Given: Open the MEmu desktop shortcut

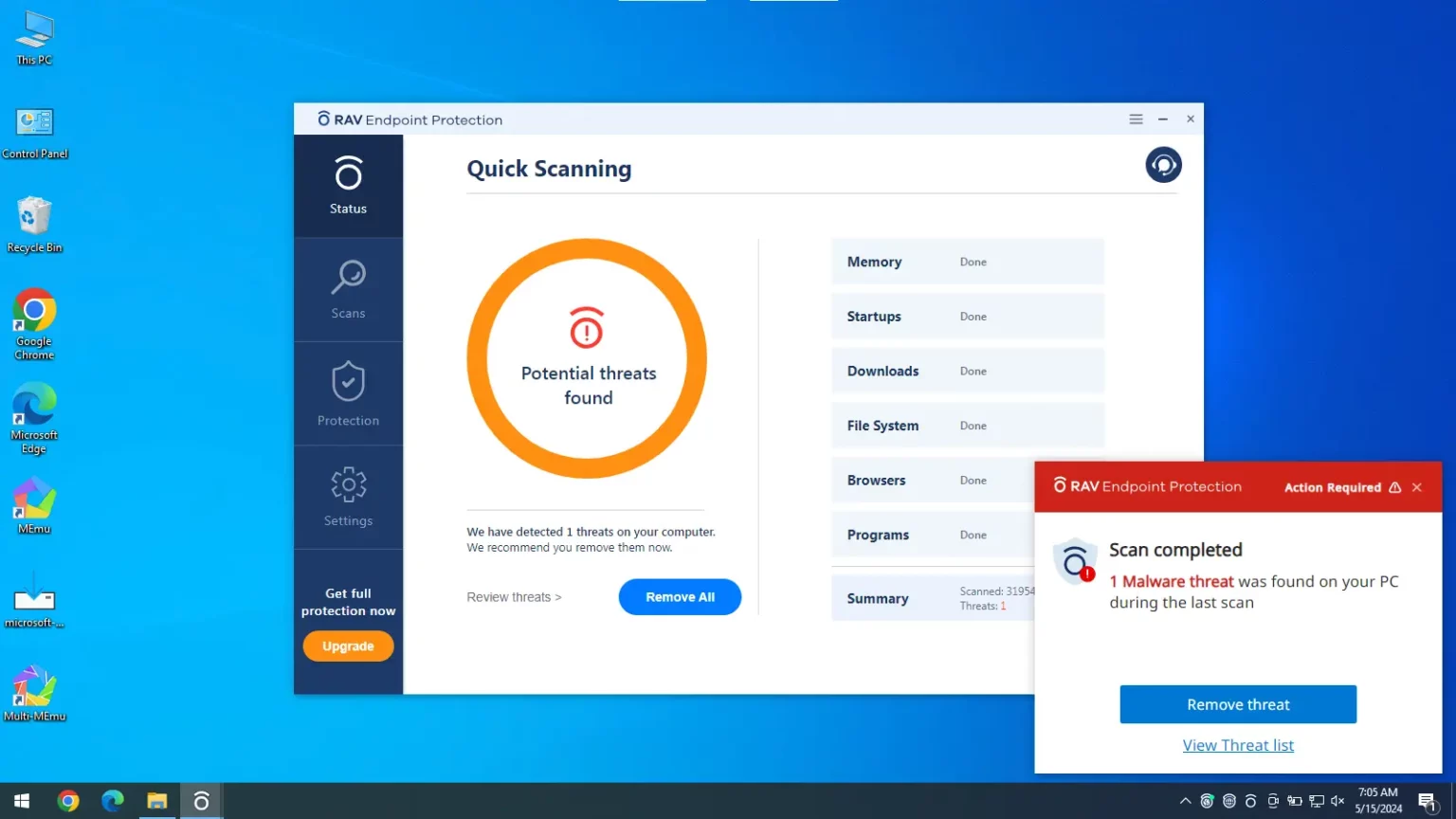Looking at the screenshot, I should 34,505.
